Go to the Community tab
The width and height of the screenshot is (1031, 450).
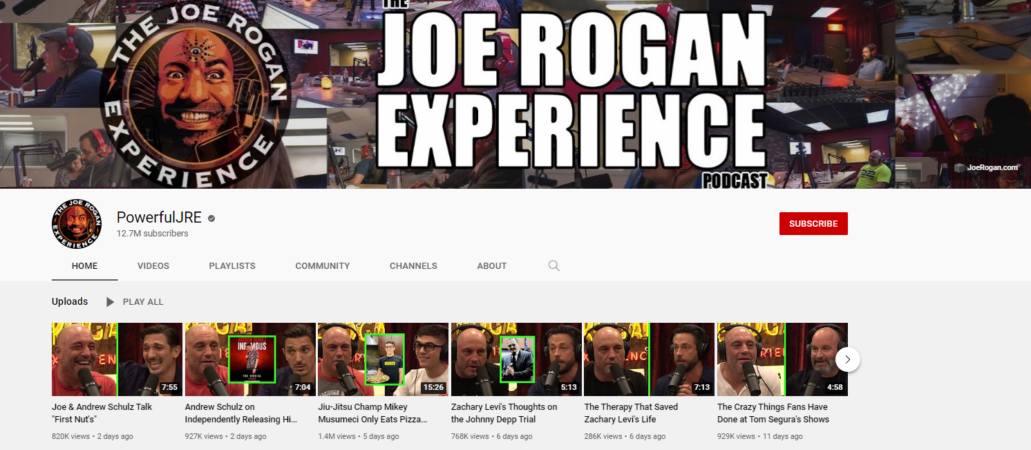(322, 266)
